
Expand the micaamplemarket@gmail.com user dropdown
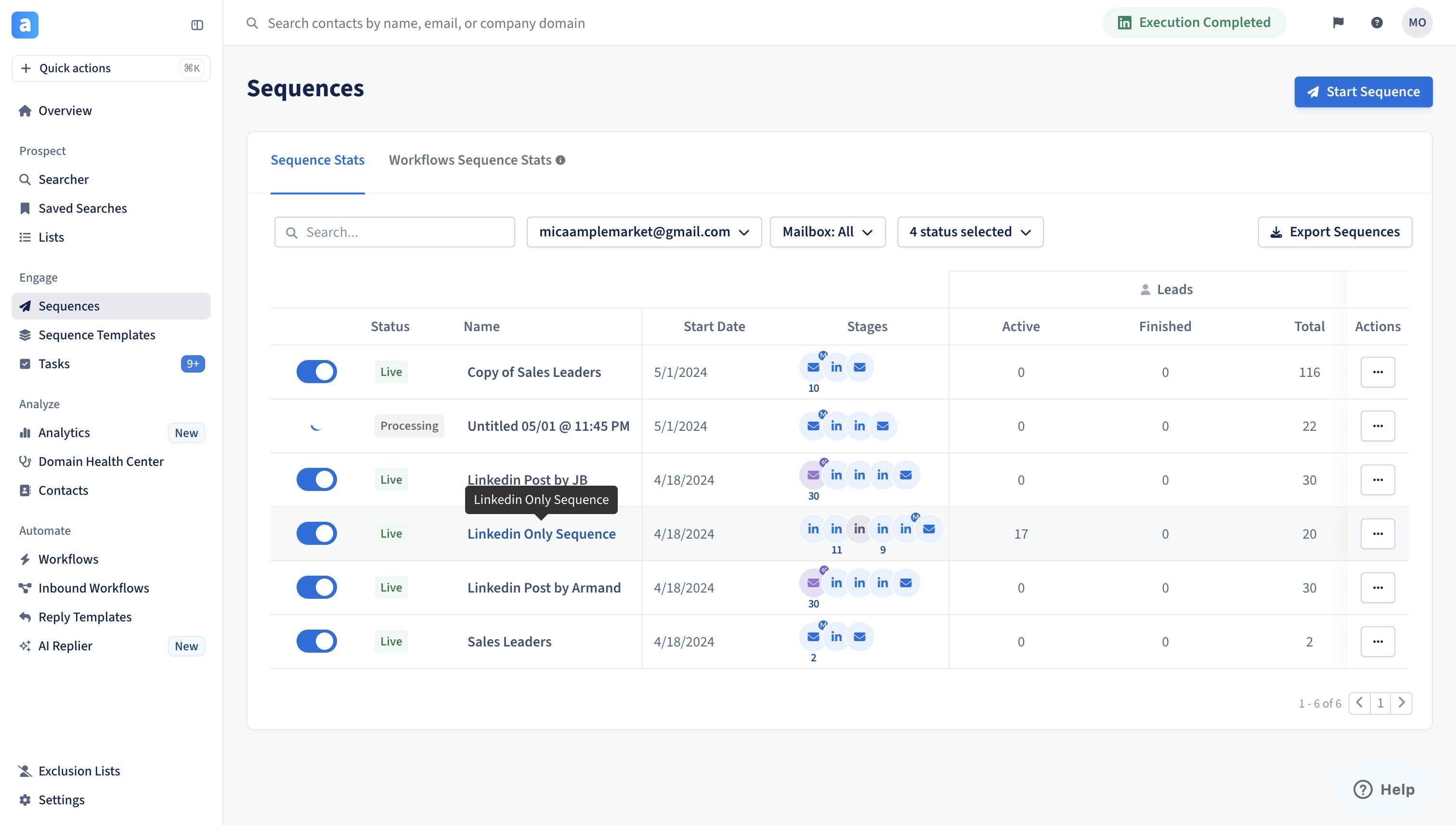coord(644,232)
